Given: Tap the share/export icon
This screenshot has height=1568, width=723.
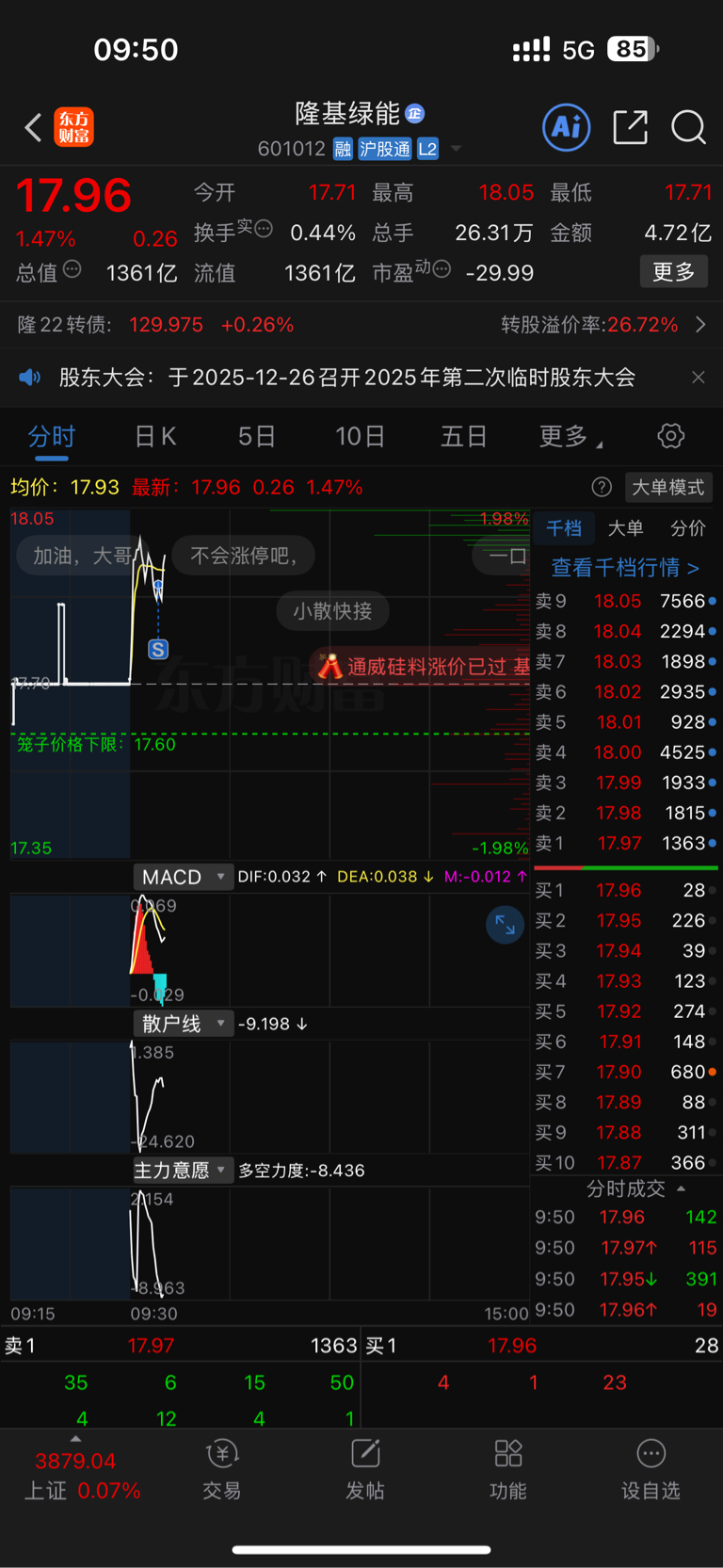Looking at the screenshot, I should (630, 127).
